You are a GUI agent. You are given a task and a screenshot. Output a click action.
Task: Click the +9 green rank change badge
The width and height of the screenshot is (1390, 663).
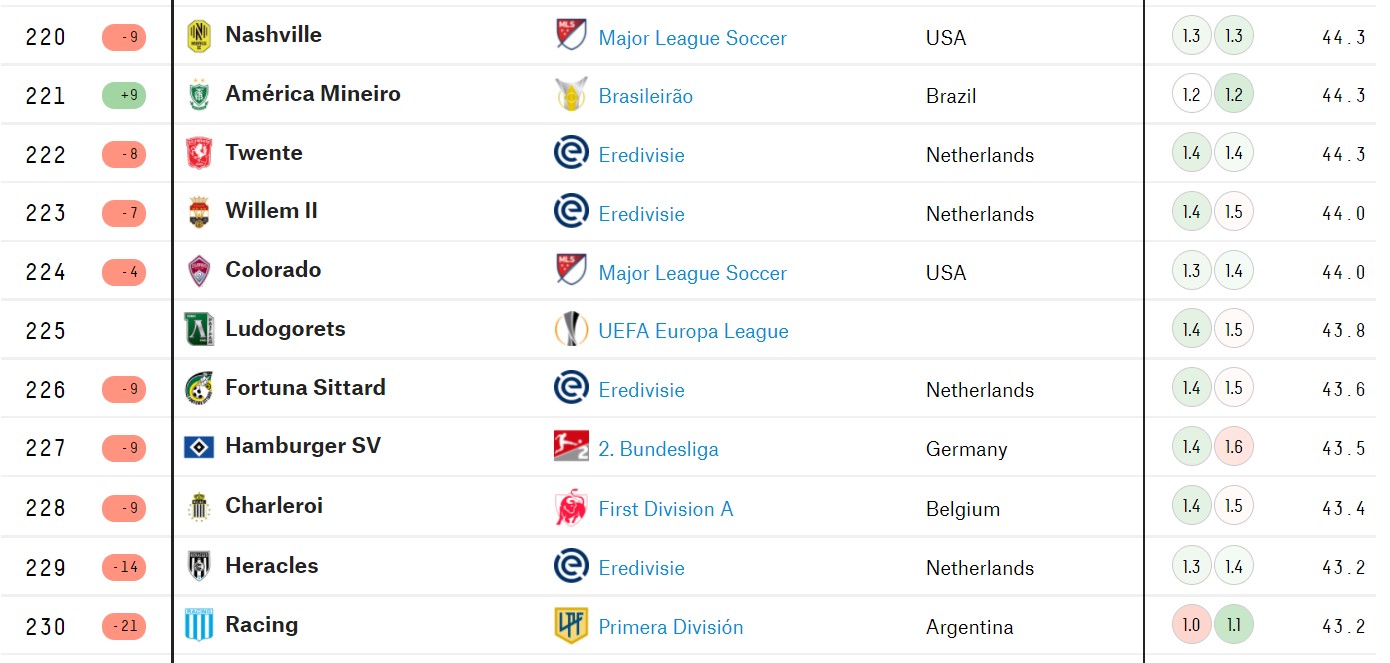[x=124, y=96]
